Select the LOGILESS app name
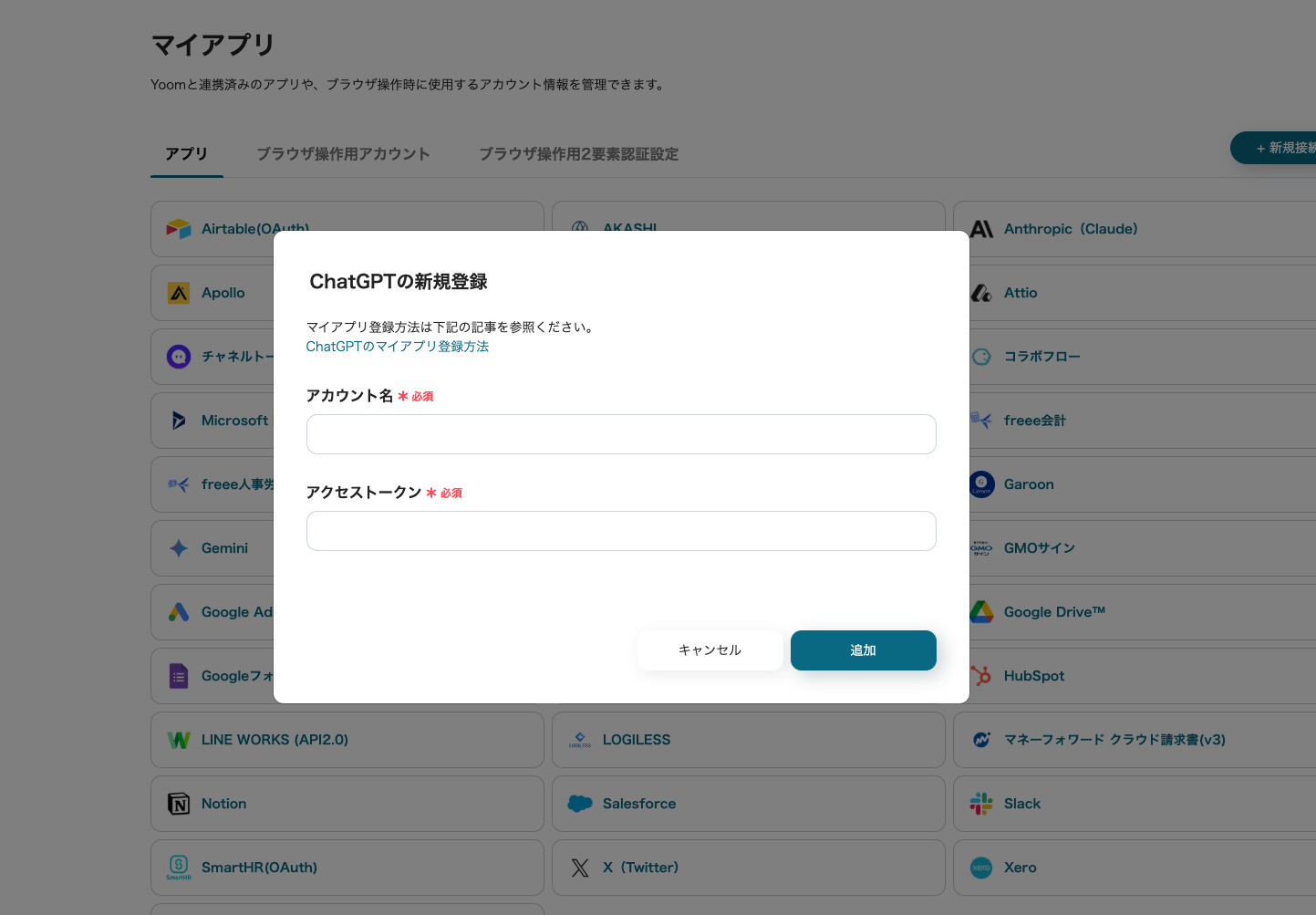The height and width of the screenshot is (915, 1316). click(637, 740)
